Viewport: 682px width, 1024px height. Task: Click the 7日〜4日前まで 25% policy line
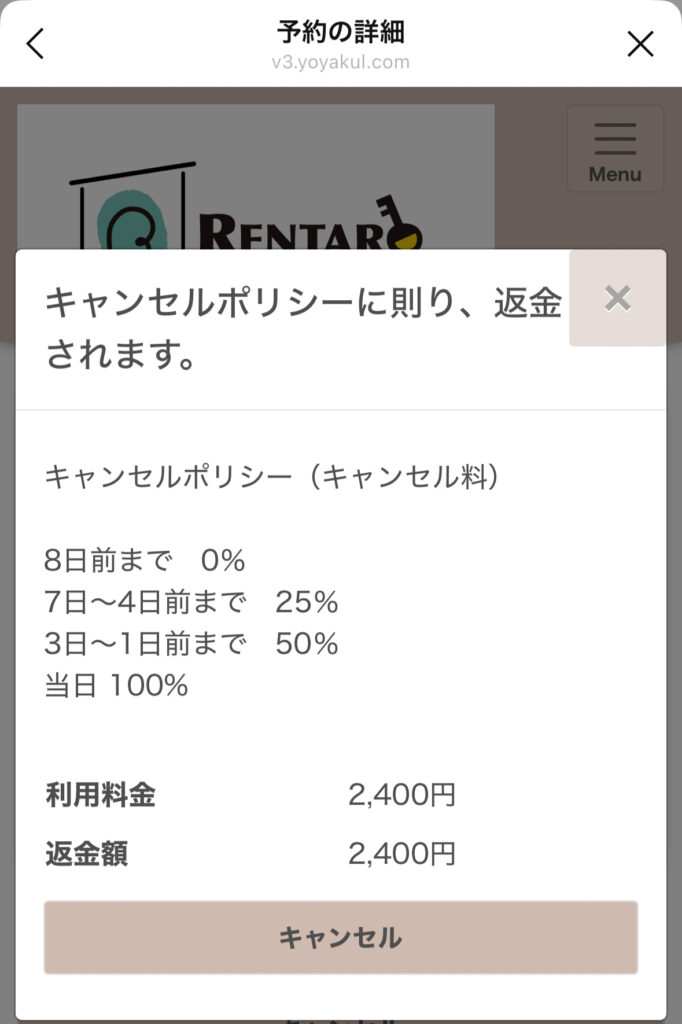[x=191, y=602]
